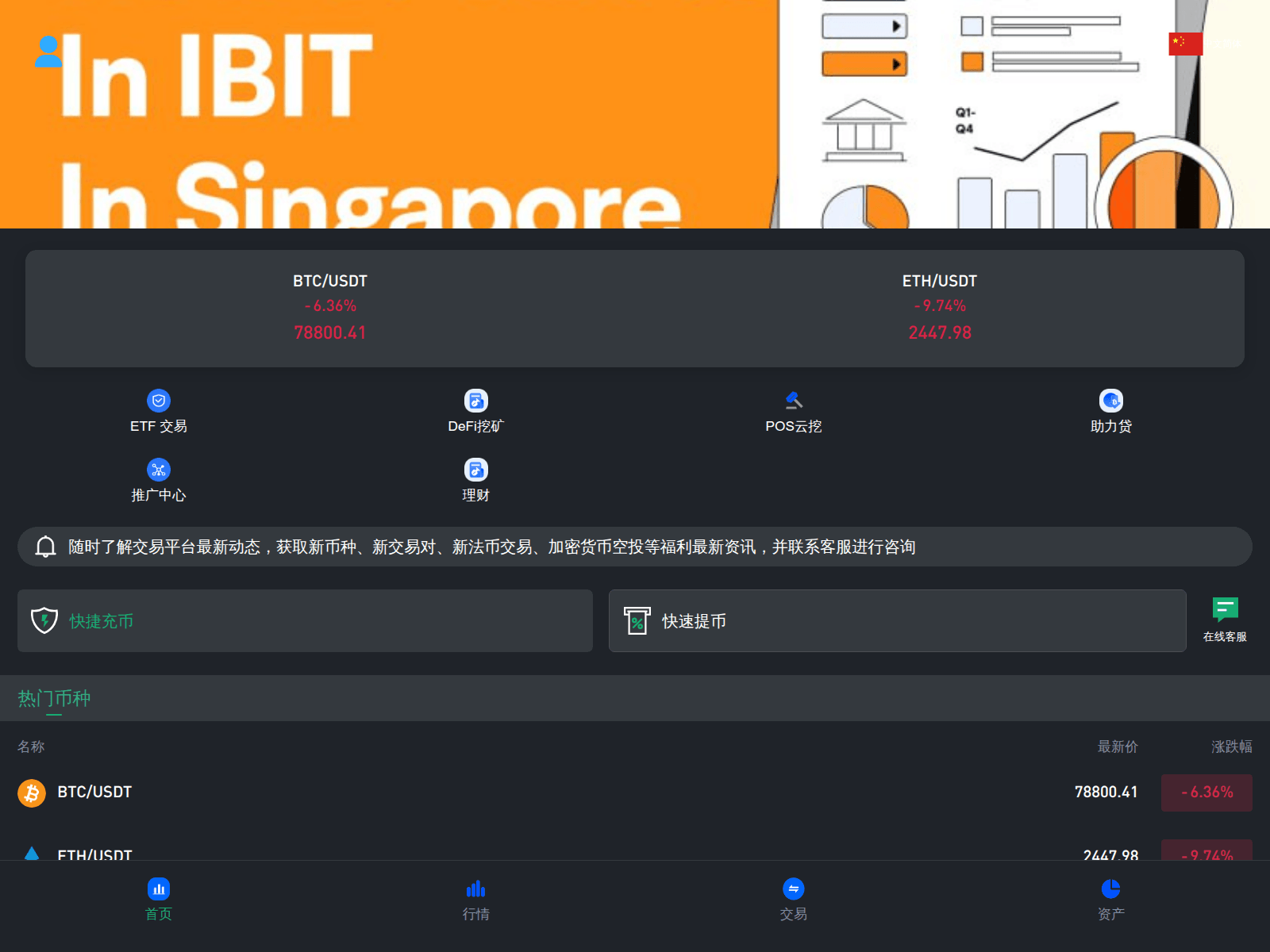Select the 热门币种 tab
1270x952 pixels.
point(54,699)
